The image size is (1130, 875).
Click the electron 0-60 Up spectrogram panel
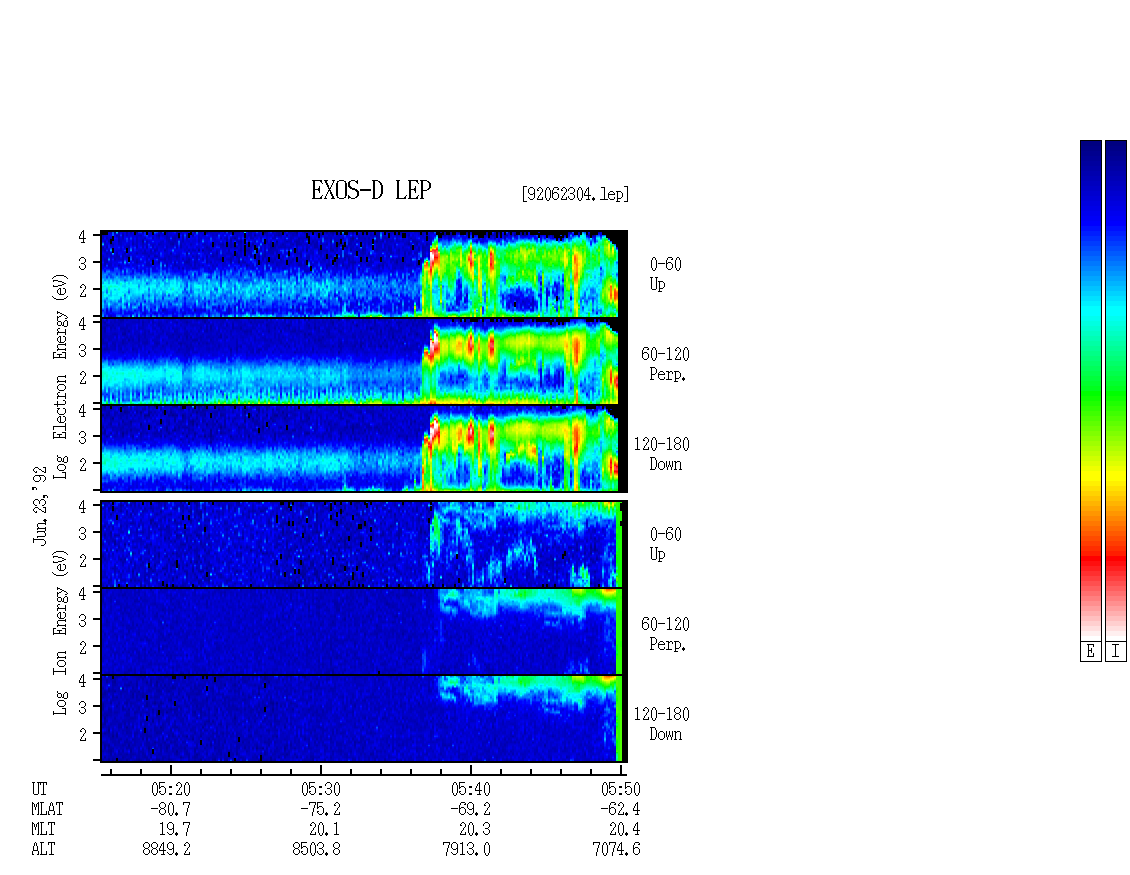coord(364,274)
